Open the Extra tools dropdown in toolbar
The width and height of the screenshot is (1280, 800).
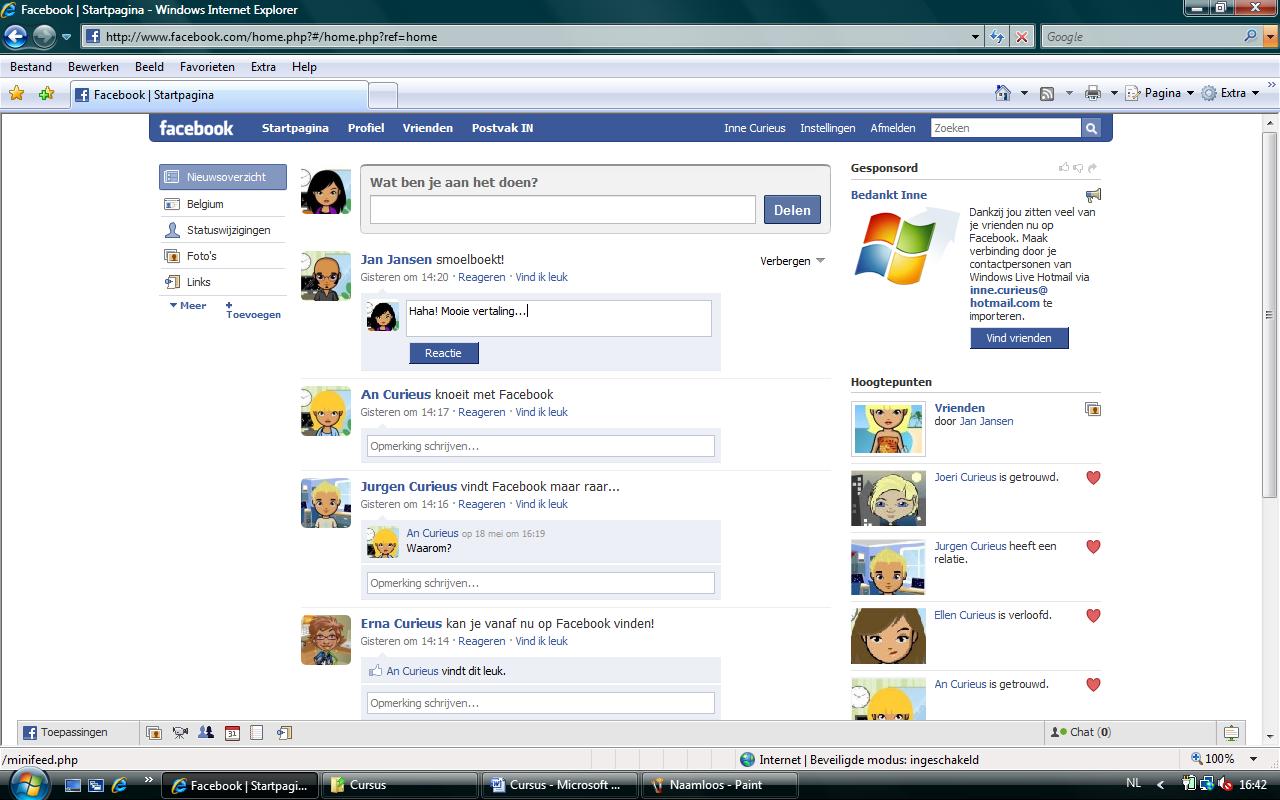pyautogui.click(x=1231, y=93)
